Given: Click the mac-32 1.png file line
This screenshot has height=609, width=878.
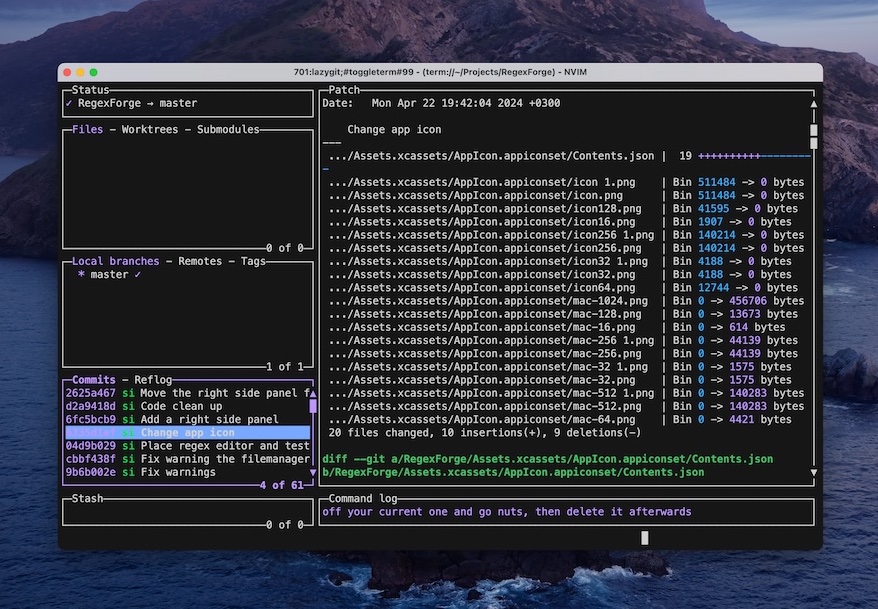Looking at the screenshot, I should point(560,367).
